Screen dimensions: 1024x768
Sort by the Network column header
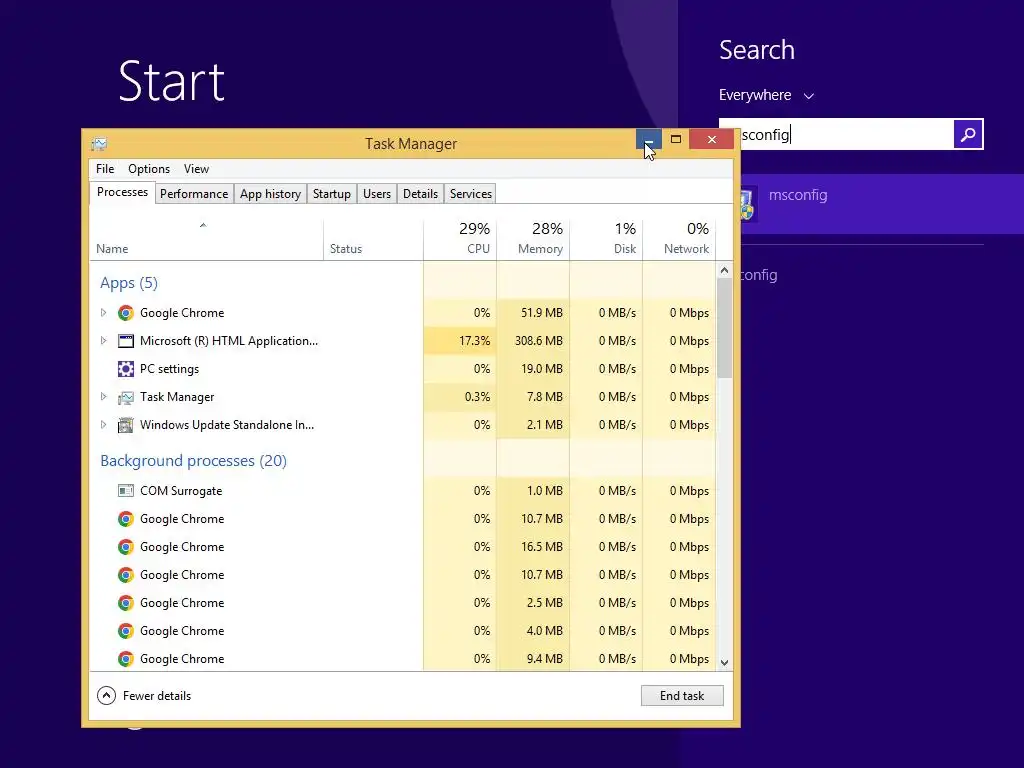click(679, 240)
